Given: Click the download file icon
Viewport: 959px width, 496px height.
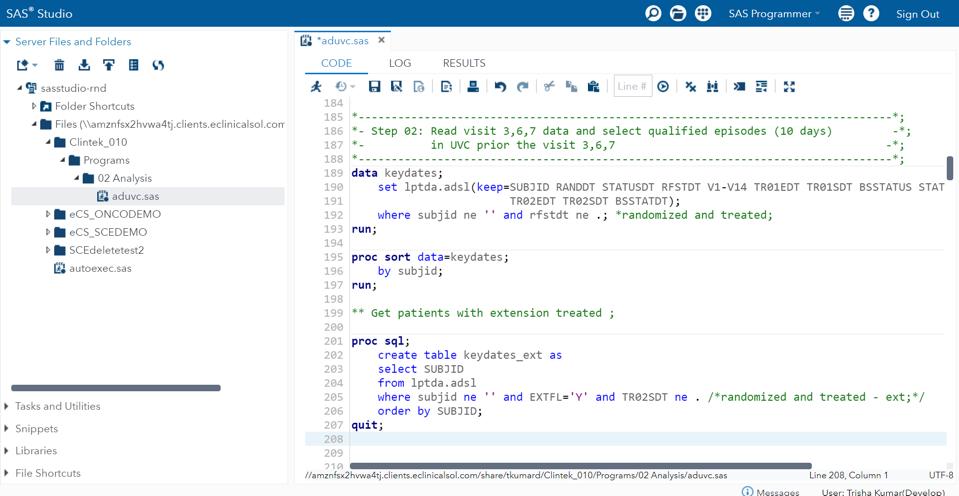Looking at the screenshot, I should click(x=84, y=65).
